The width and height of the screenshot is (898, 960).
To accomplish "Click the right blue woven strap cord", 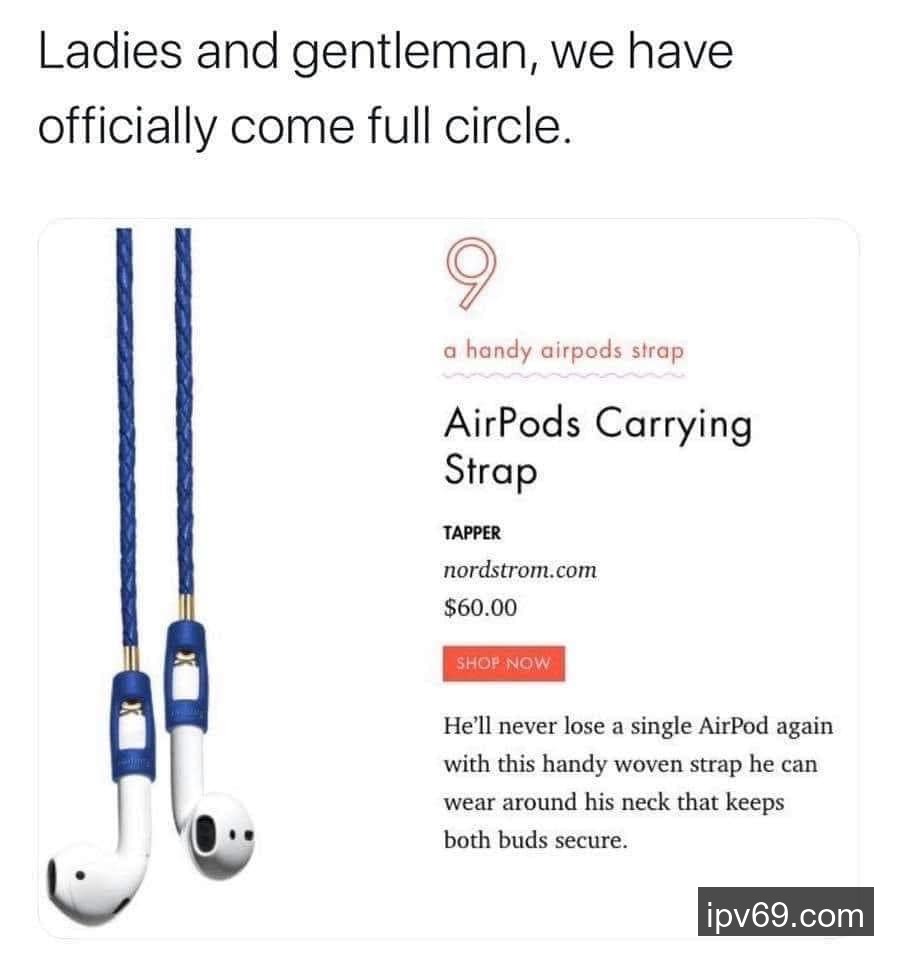I will pyautogui.click(x=184, y=410).
